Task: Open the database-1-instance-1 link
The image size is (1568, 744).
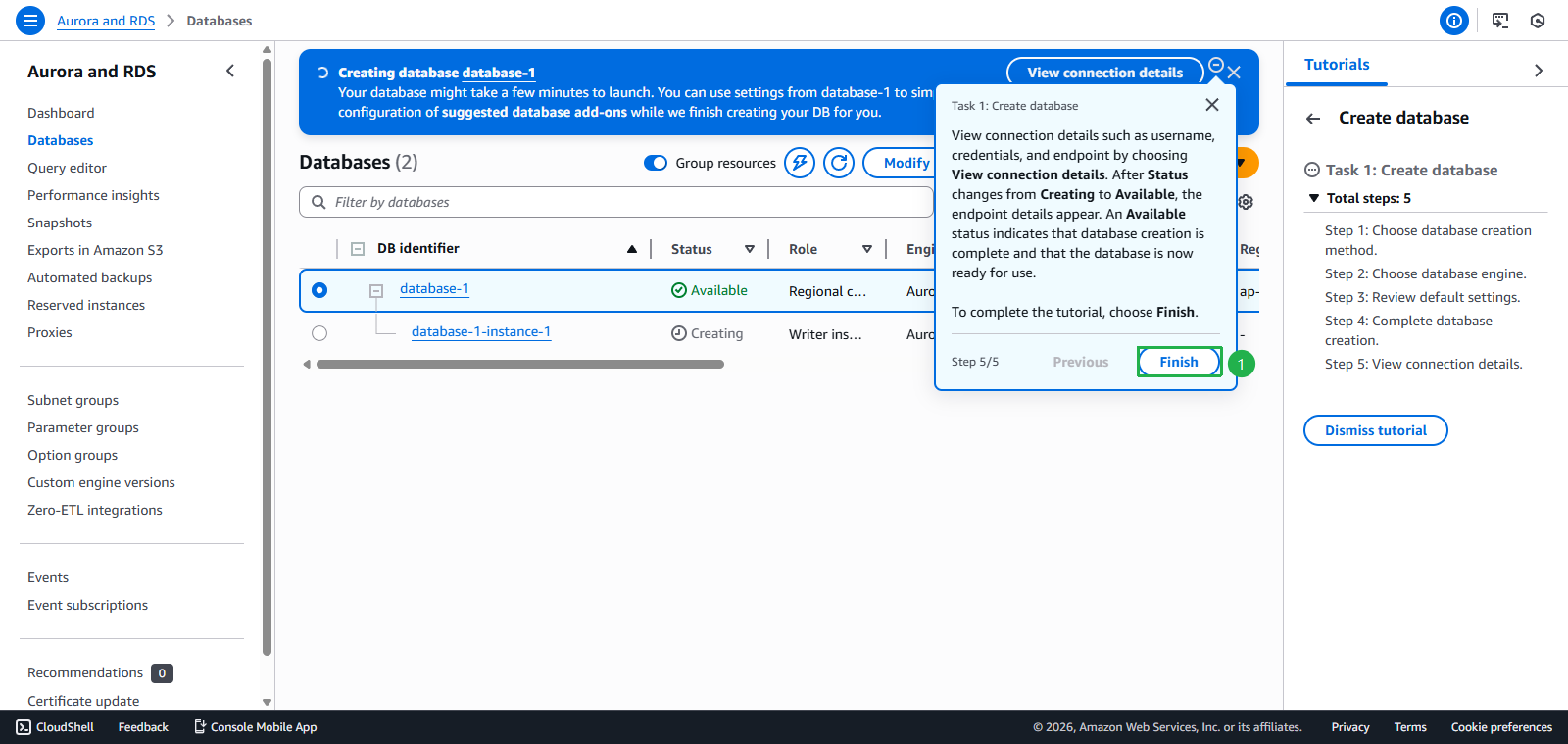Action: pyautogui.click(x=480, y=332)
